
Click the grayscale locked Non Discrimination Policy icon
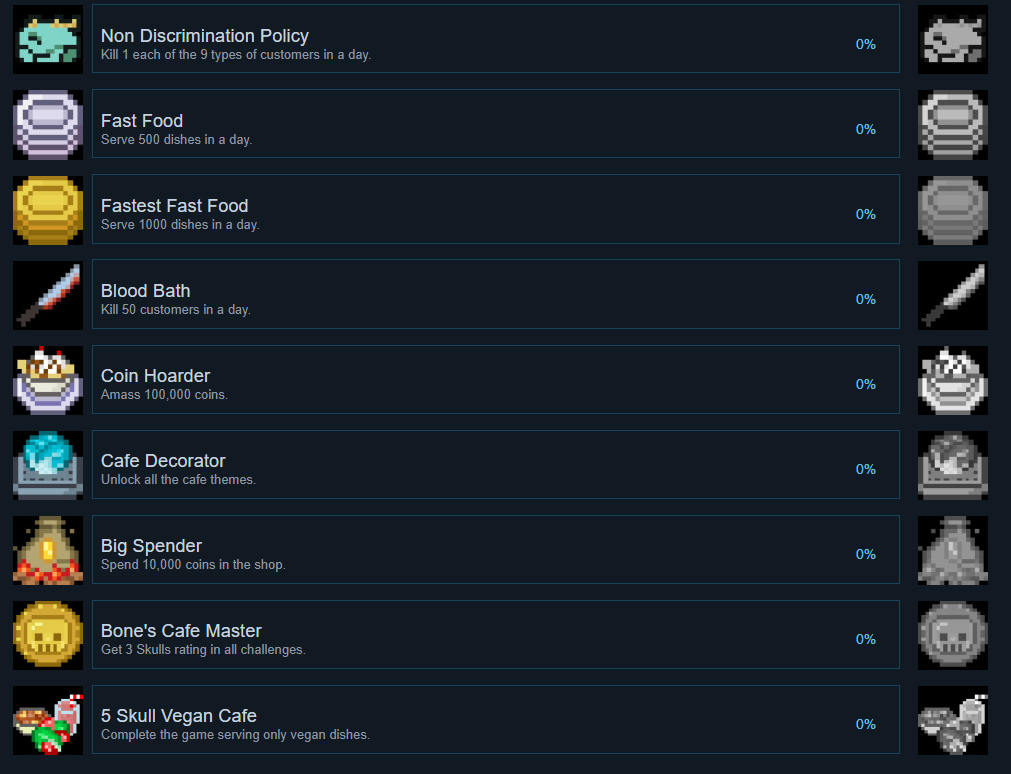[x=952, y=39]
